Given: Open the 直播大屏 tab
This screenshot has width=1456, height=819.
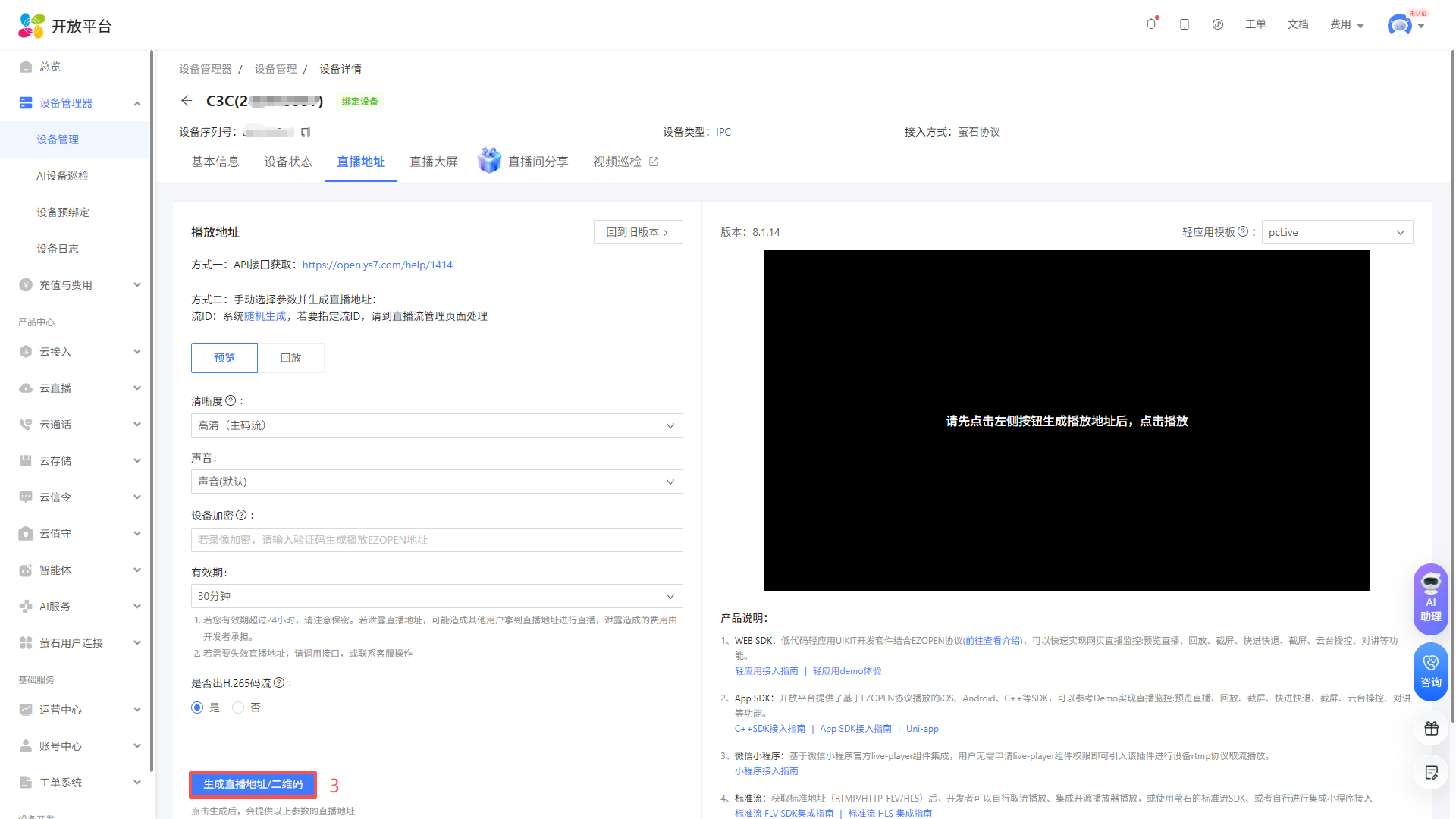Looking at the screenshot, I should (x=434, y=162).
